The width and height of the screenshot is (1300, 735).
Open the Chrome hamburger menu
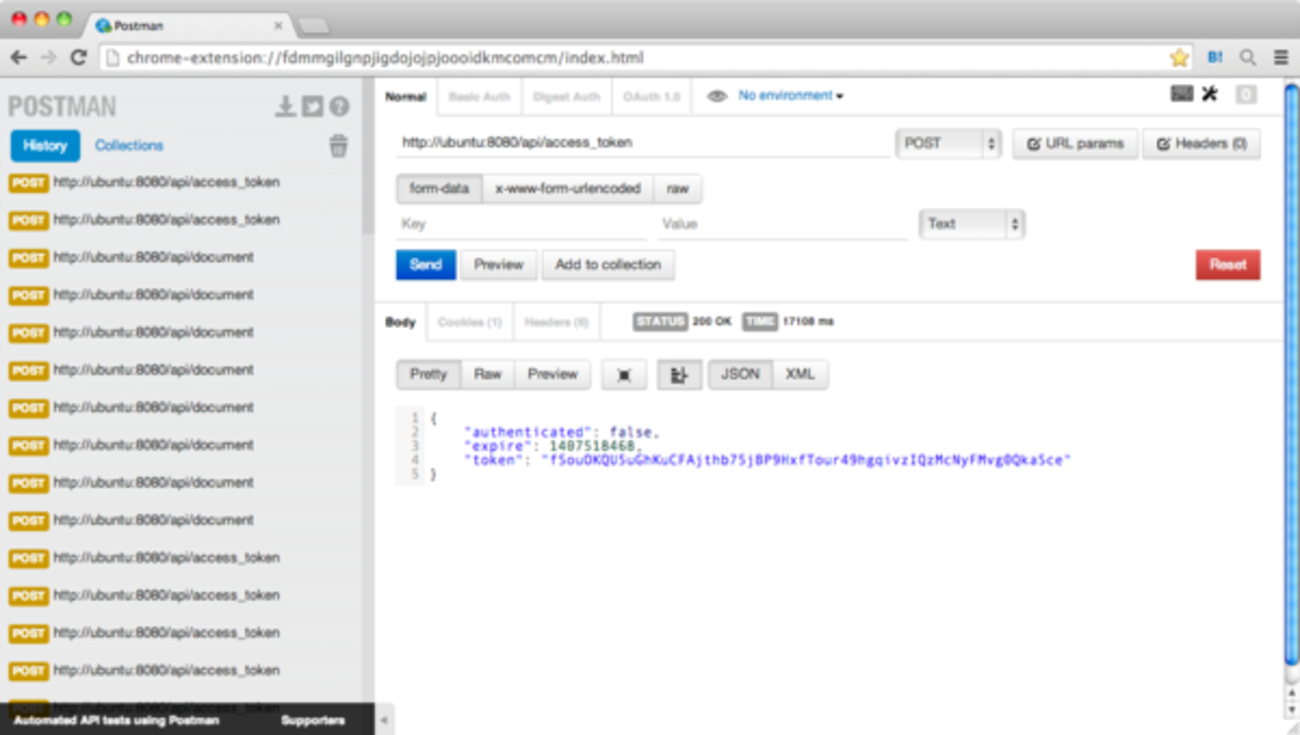coord(1281,57)
